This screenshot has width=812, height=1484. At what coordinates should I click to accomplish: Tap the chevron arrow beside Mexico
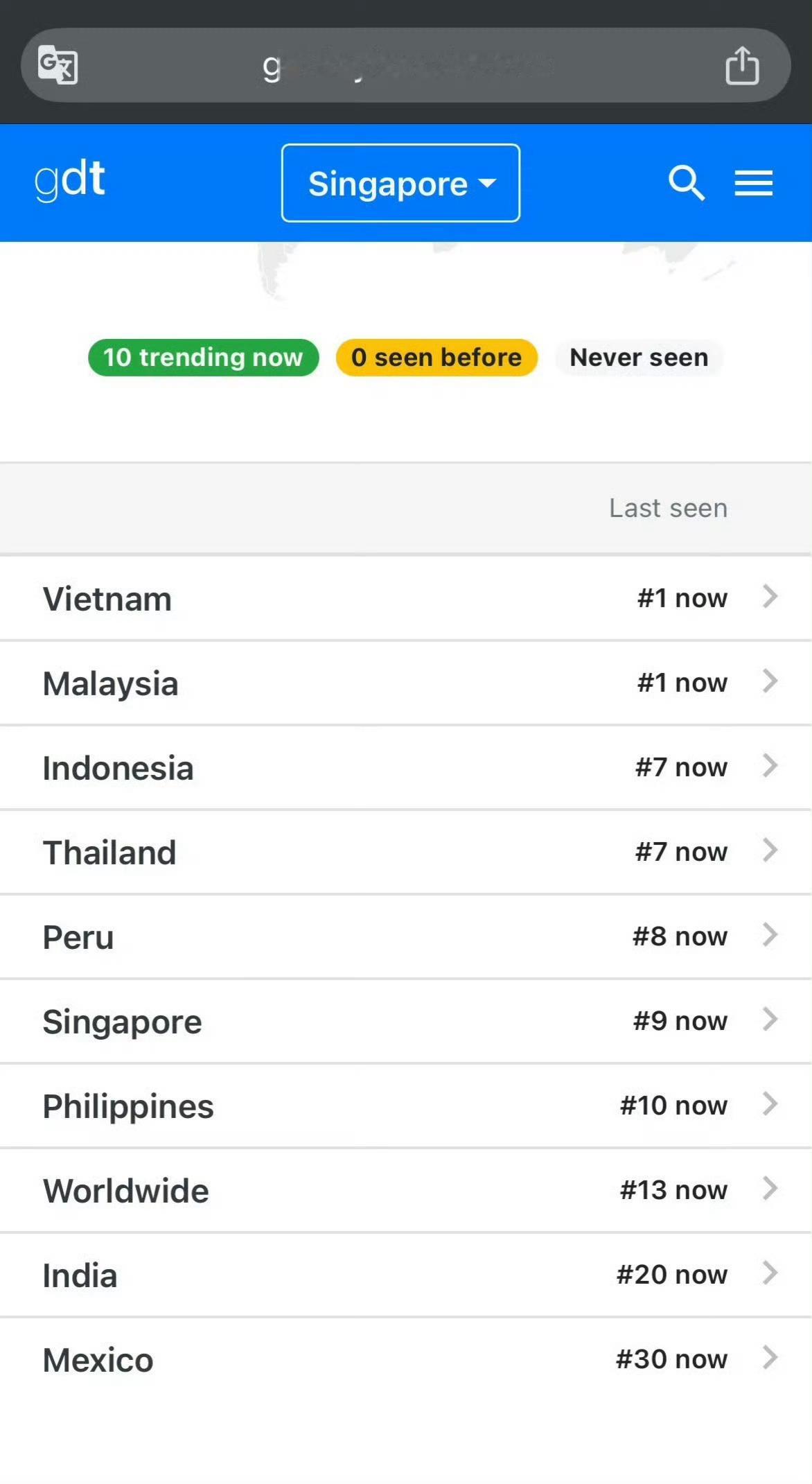[770, 1357]
